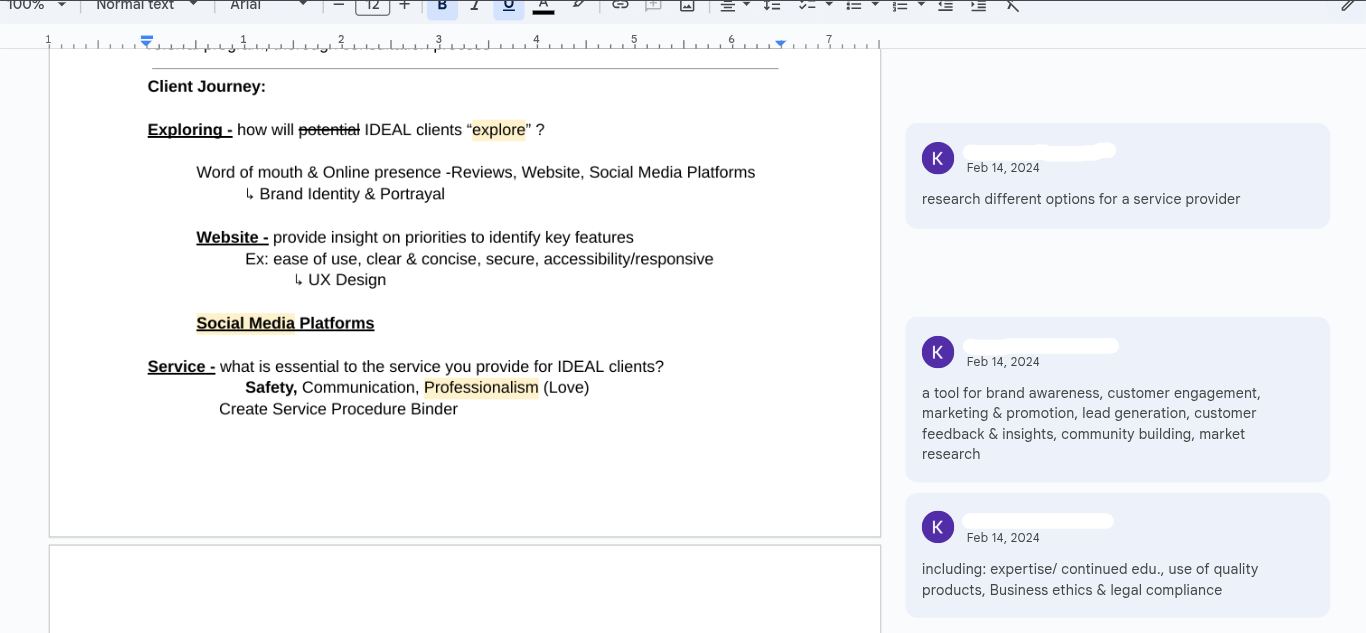Decrease the font size with minus
Image resolution: width=1366 pixels, height=633 pixels.
pos(338,6)
